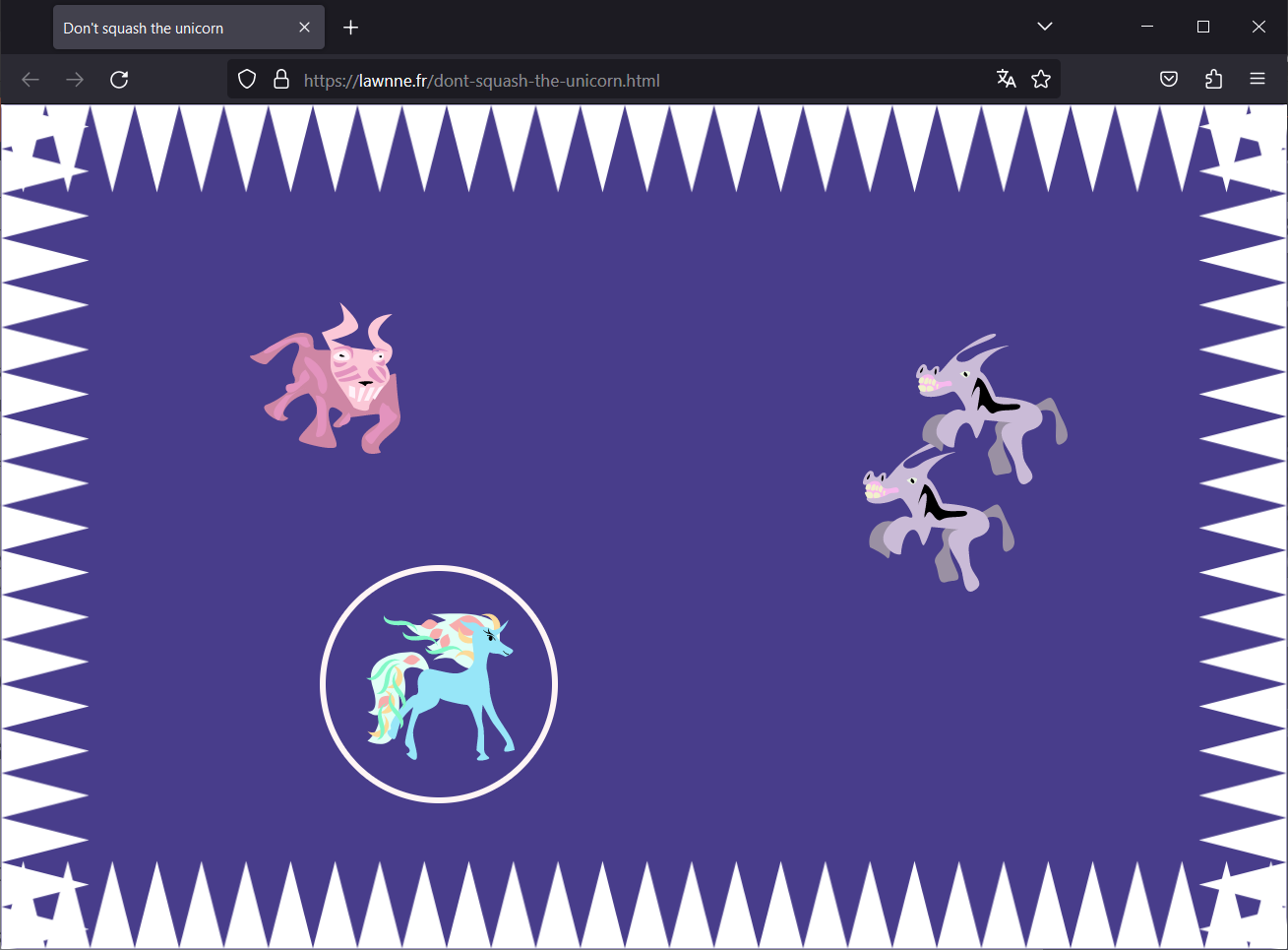
Task: Click the blue unicorn in circle
Action: (x=439, y=684)
